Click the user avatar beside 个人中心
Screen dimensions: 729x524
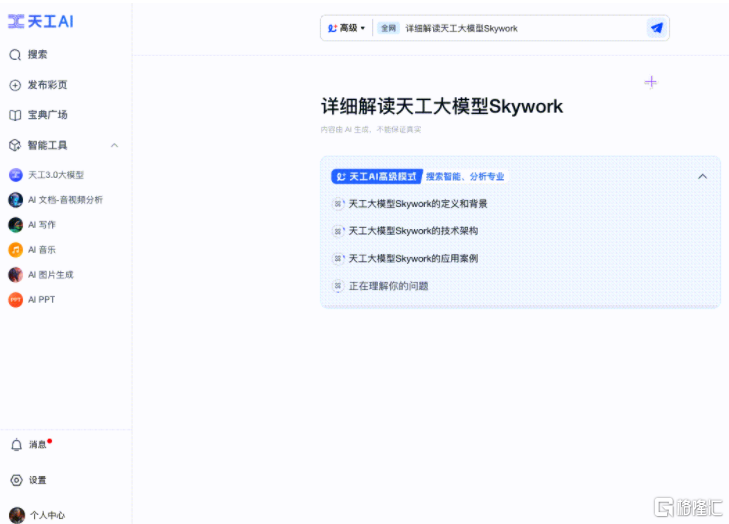(17, 515)
